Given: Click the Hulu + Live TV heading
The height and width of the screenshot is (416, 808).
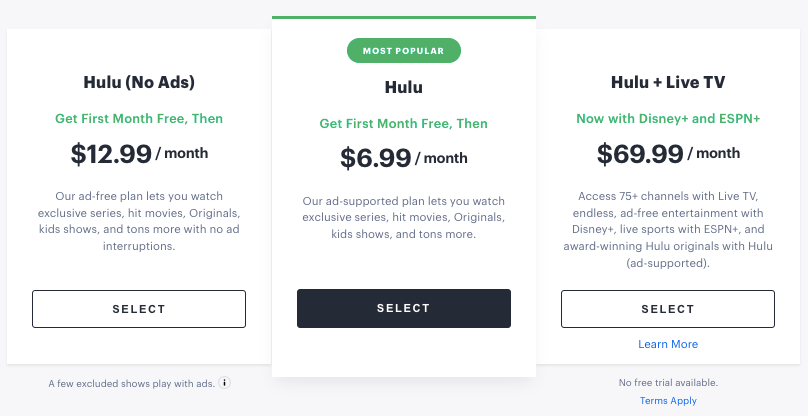Looking at the screenshot, I should click(x=668, y=82).
